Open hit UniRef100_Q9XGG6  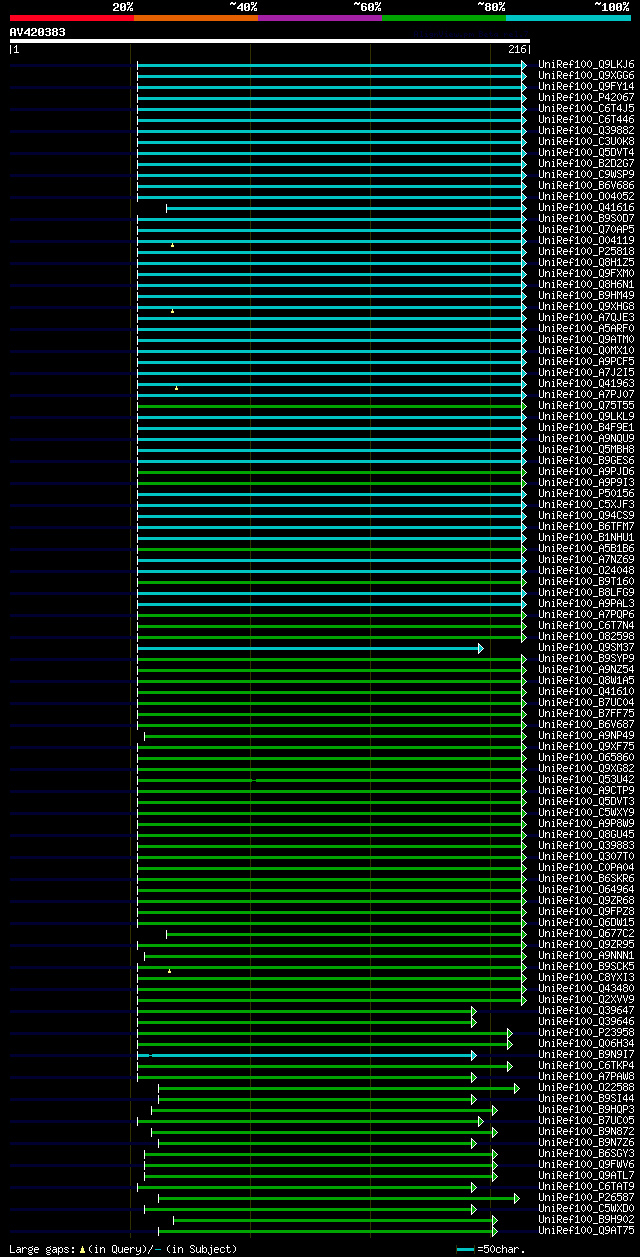tap(586, 75)
